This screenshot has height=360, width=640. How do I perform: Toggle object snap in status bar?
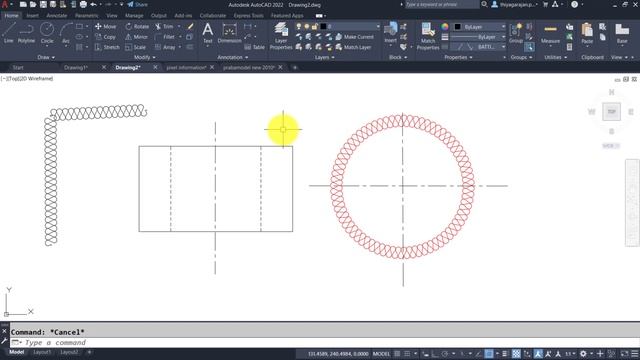pyautogui.click(x=489, y=354)
